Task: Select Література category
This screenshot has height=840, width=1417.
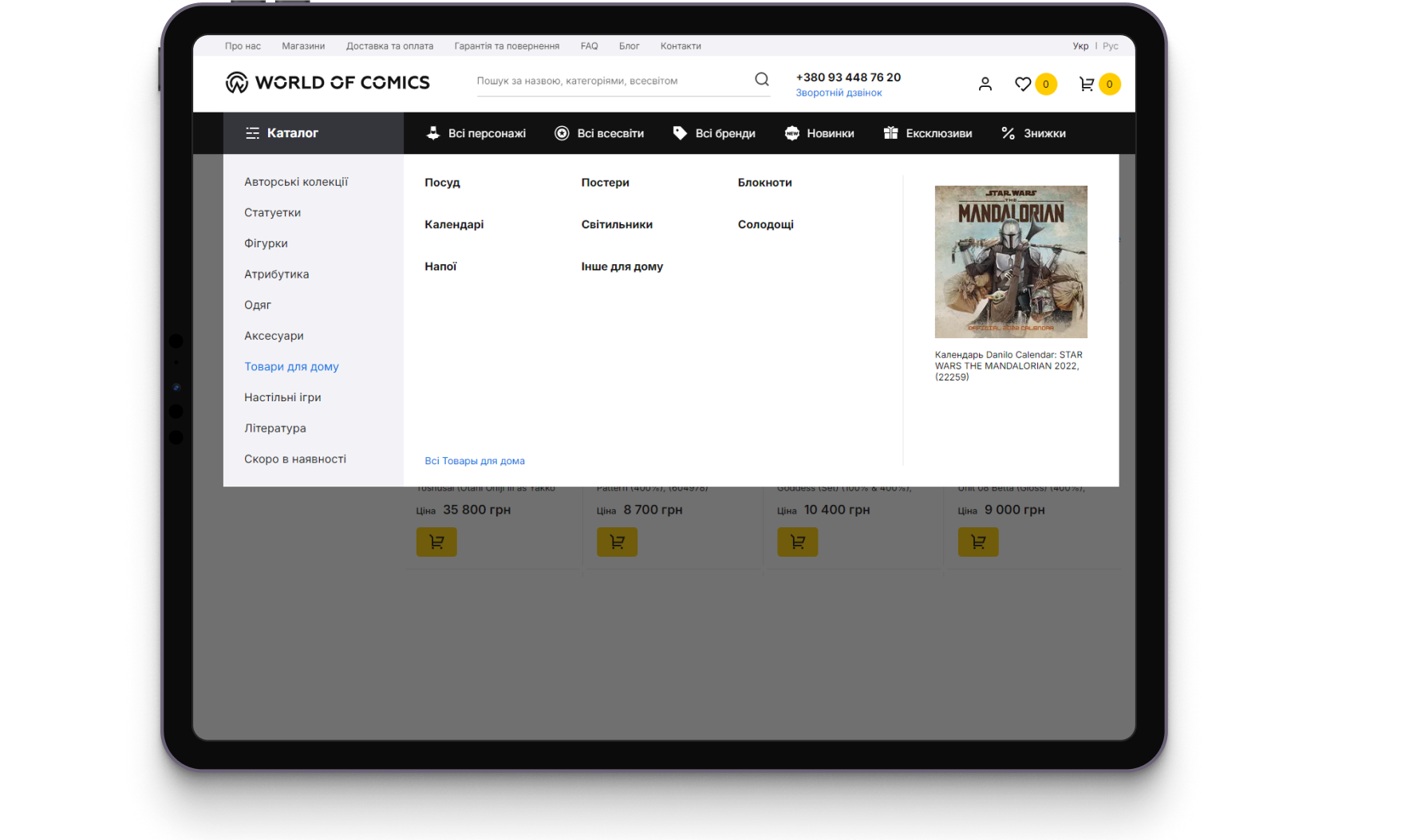Action: 275,428
